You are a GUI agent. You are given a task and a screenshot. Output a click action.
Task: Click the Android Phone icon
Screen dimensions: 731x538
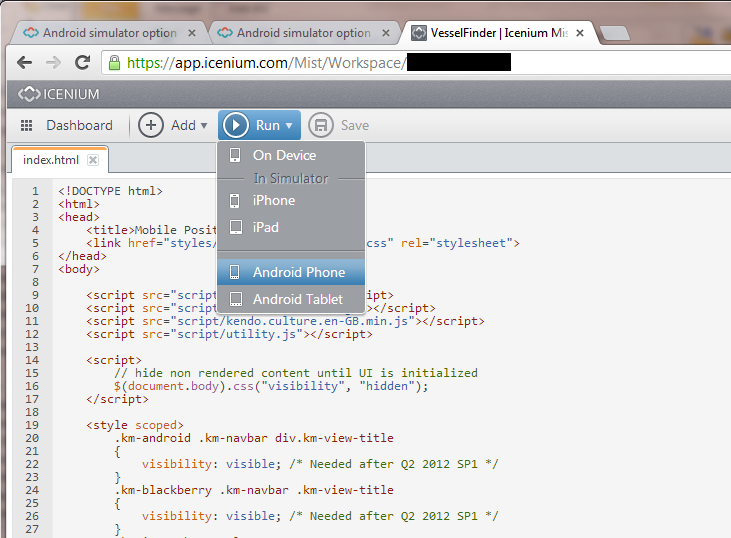point(234,272)
